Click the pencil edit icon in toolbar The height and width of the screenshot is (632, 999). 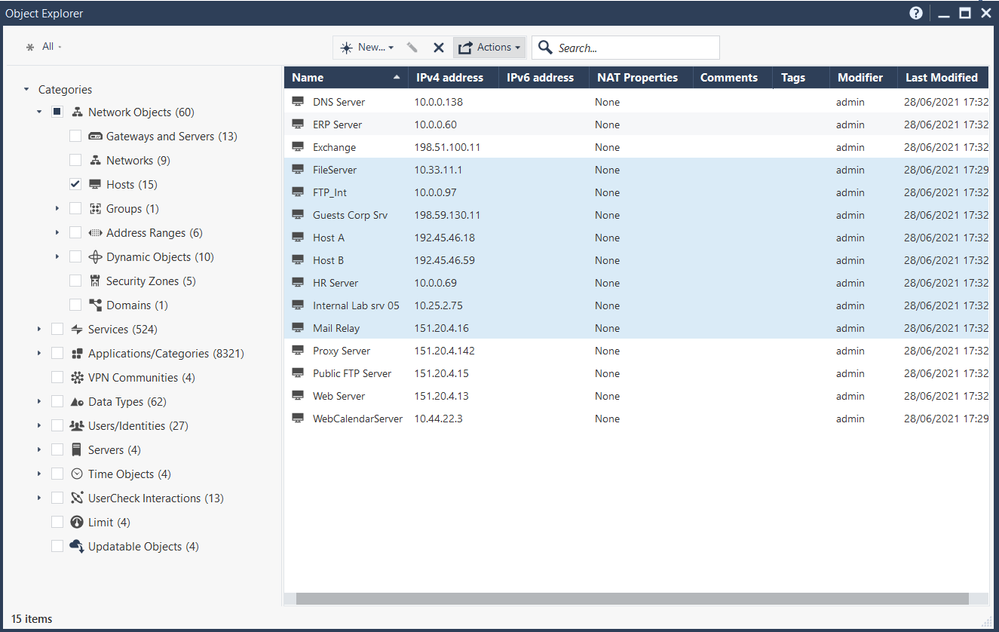[412, 47]
